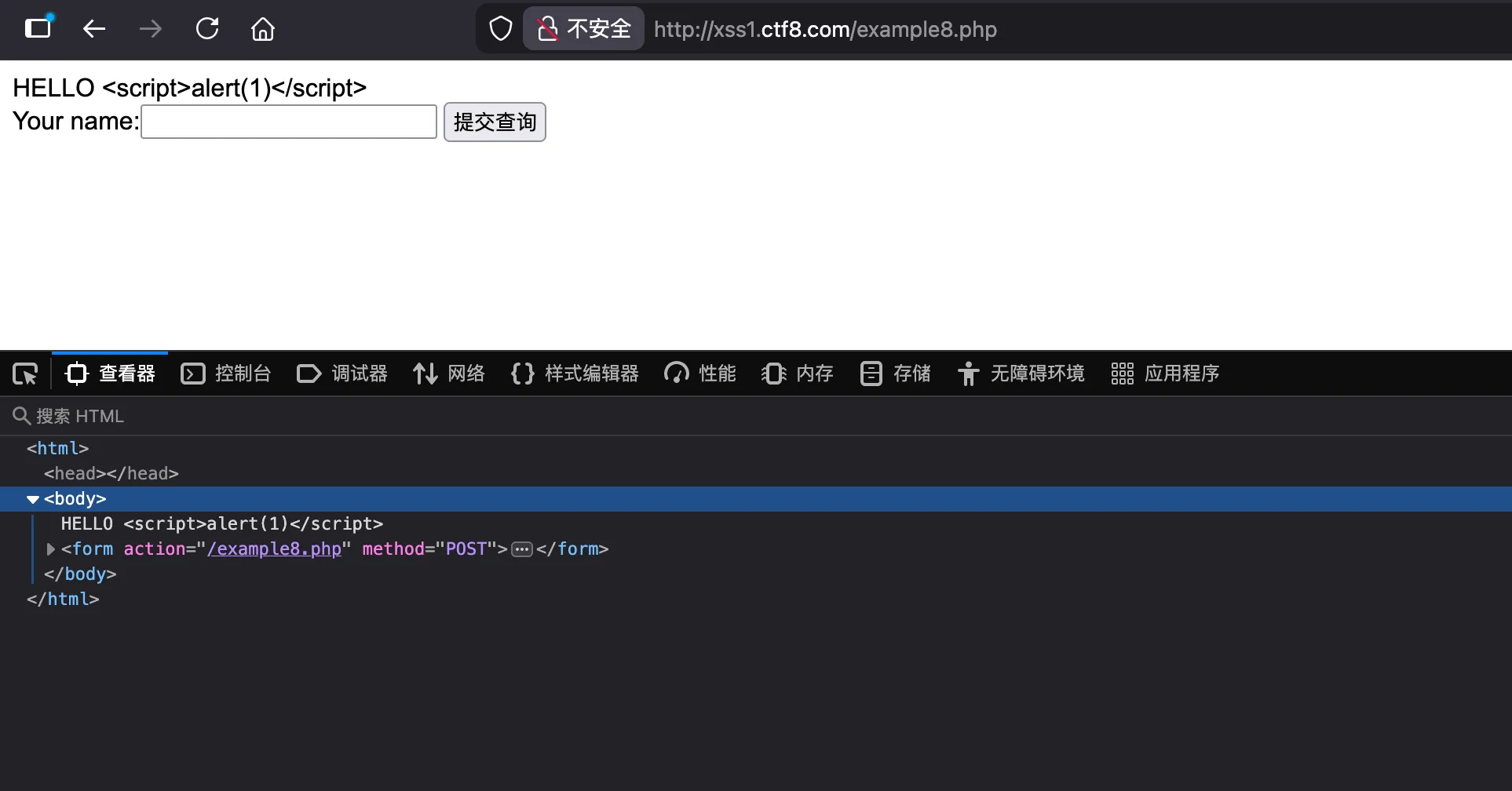
Task: Reload the page
Action: pyautogui.click(x=207, y=29)
